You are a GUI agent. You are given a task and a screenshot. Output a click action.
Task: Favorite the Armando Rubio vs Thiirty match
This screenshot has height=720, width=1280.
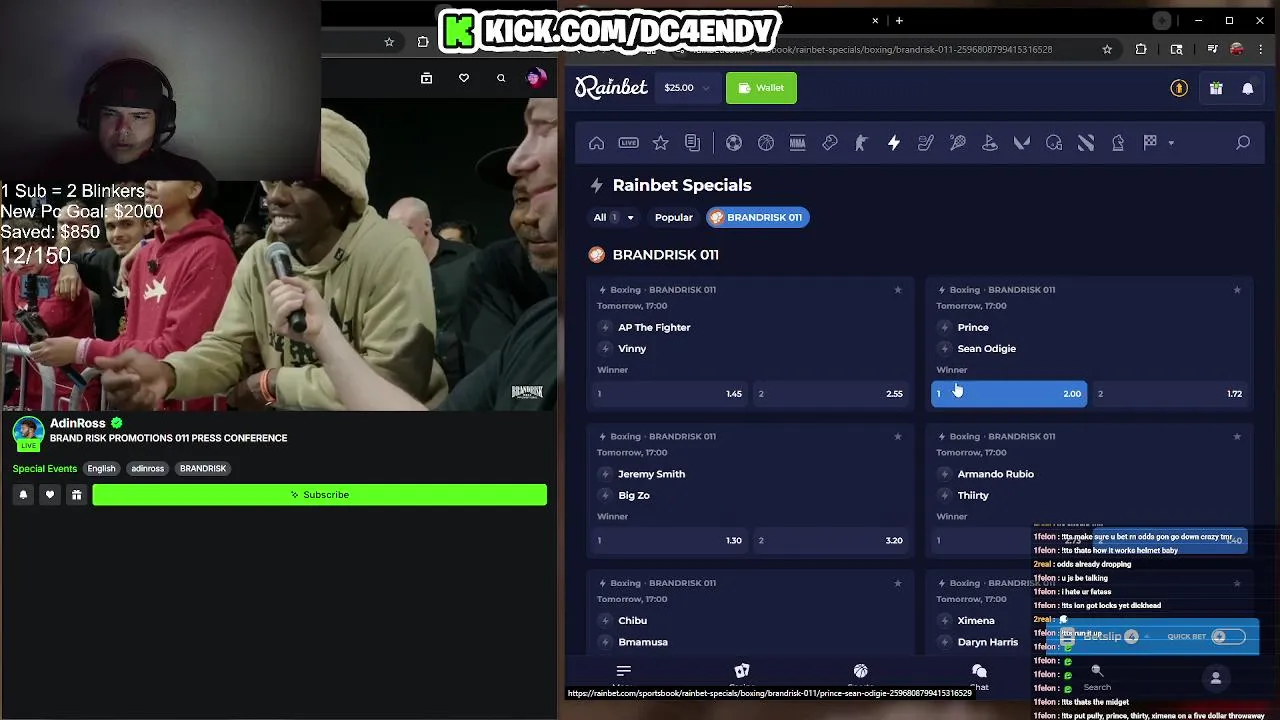(x=1237, y=436)
